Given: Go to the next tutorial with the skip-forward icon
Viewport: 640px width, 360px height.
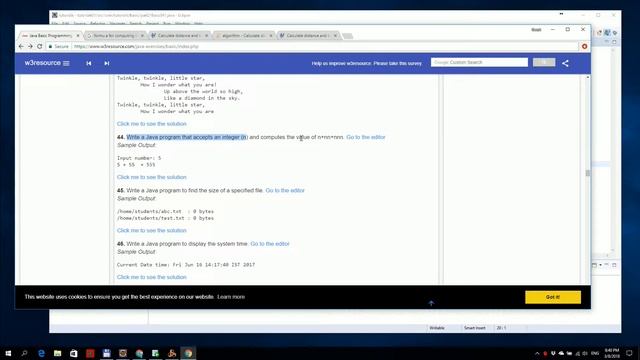Looking at the screenshot, I should click(x=107, y=63).
